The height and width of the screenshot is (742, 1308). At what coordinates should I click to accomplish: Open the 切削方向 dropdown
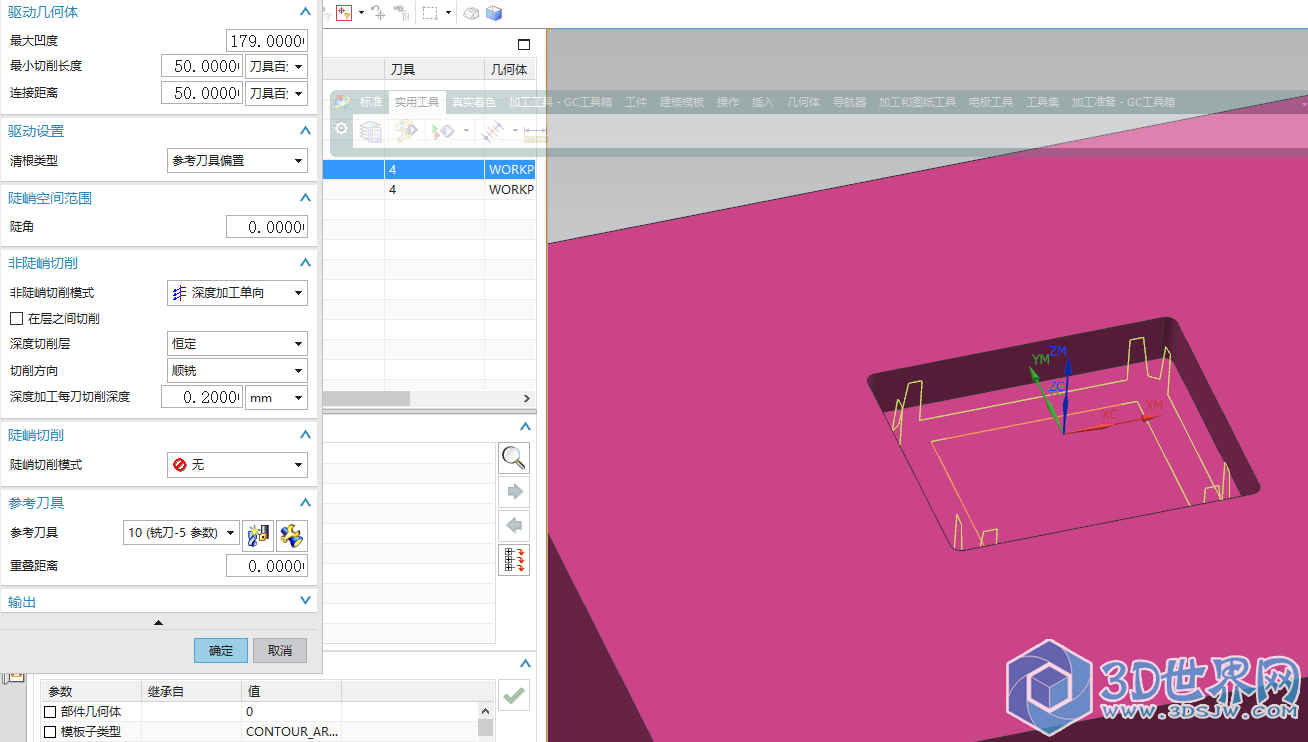tap(237, 370)
